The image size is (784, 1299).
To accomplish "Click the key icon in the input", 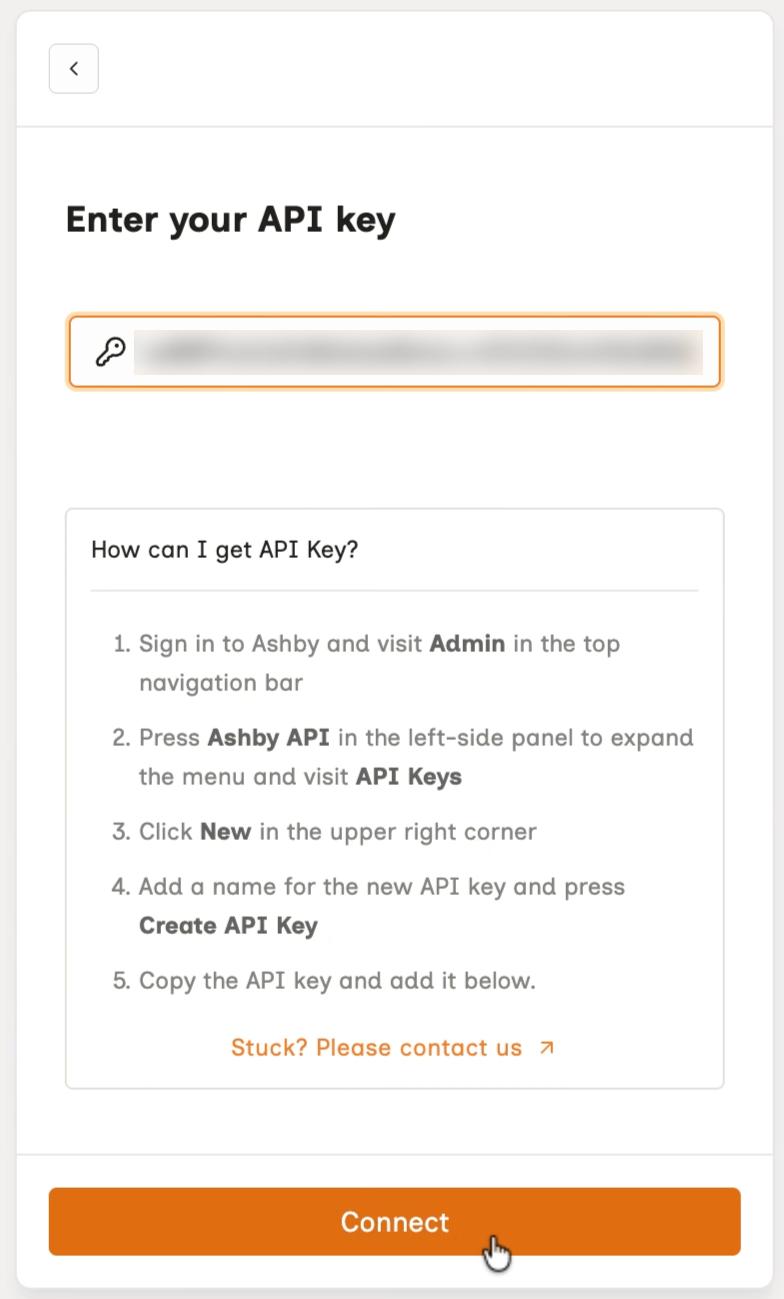I will 109,351.
